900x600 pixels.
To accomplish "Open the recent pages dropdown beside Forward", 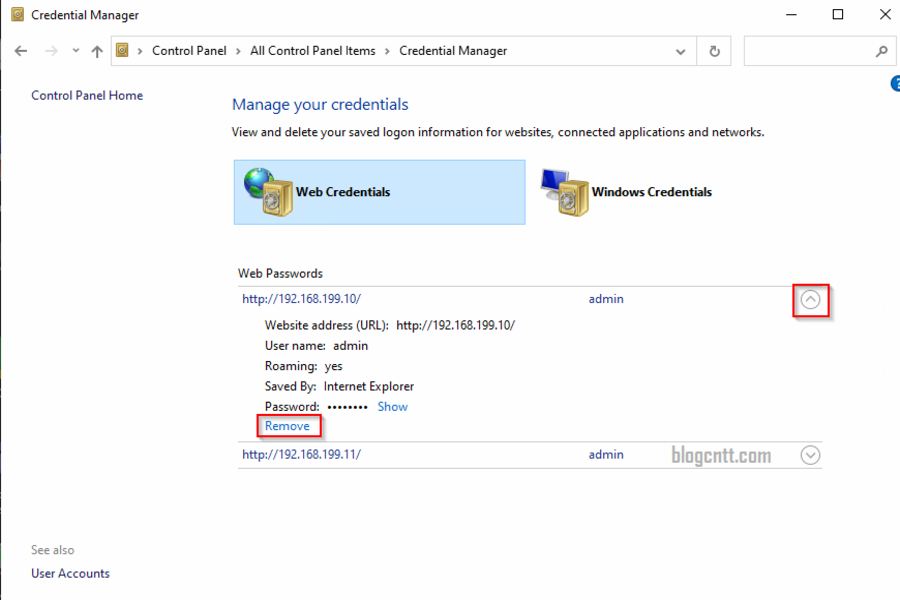I will [x=75, y=50].
